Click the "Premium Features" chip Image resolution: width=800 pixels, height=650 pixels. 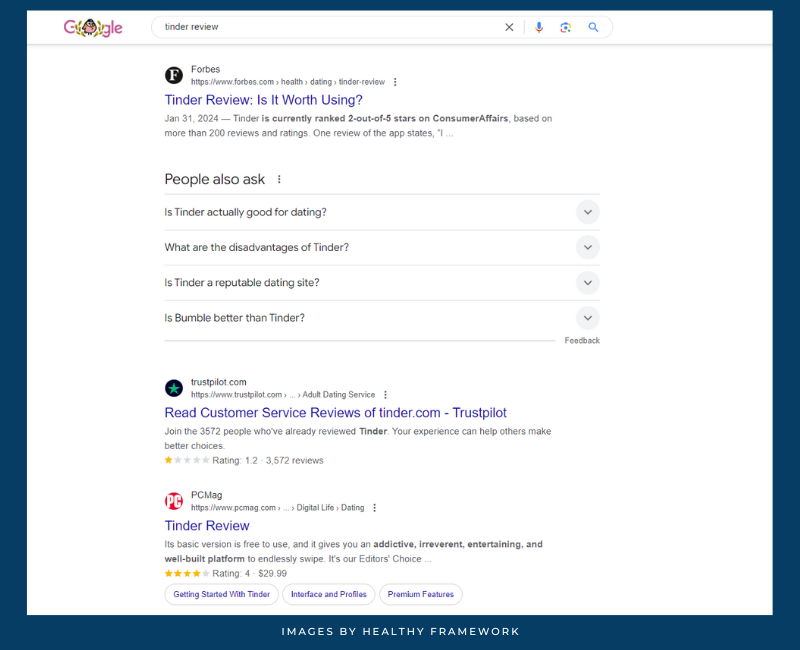tap(420, 594)
